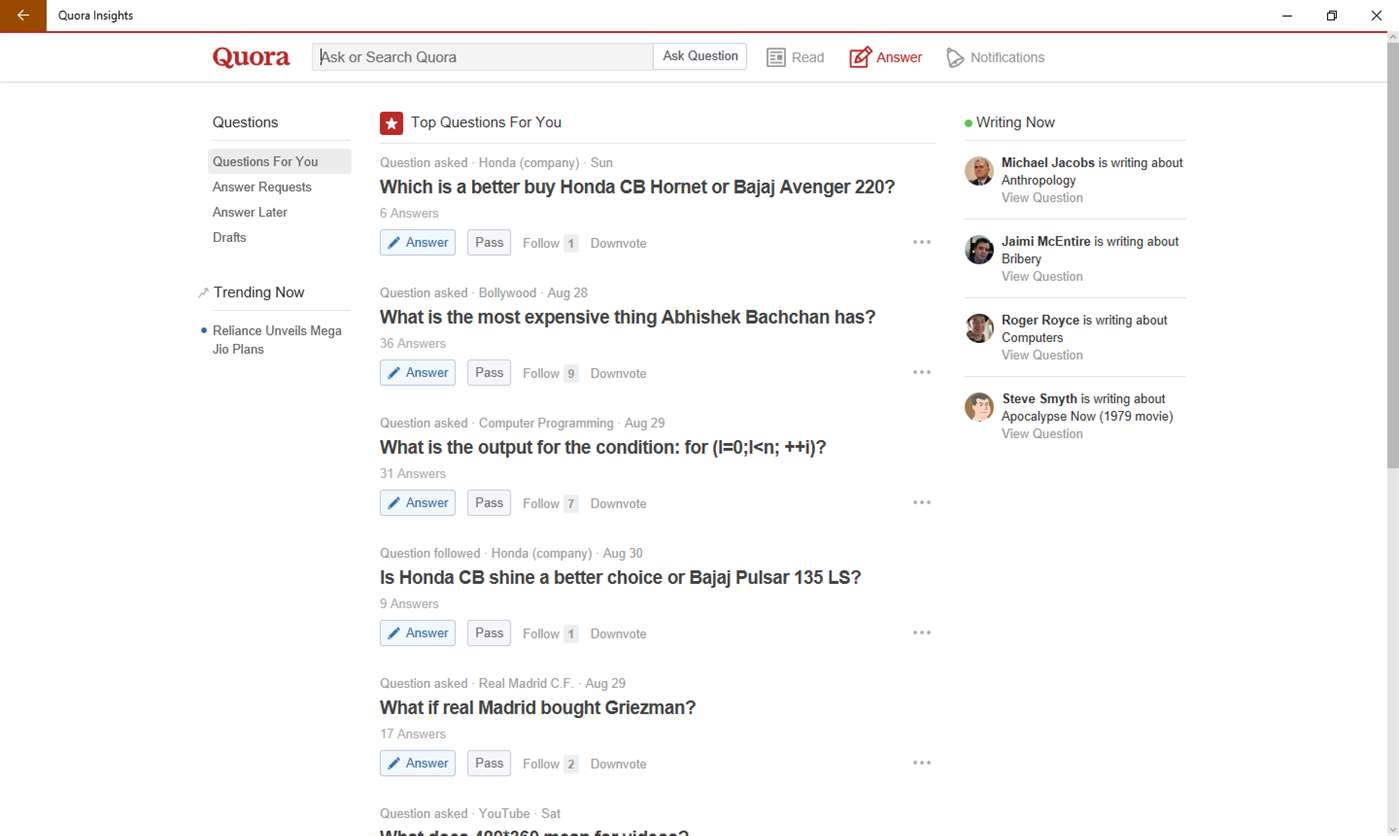Open Abhishek Bachchan expensive thing question

pyautogui.click(x=627, y=317)
